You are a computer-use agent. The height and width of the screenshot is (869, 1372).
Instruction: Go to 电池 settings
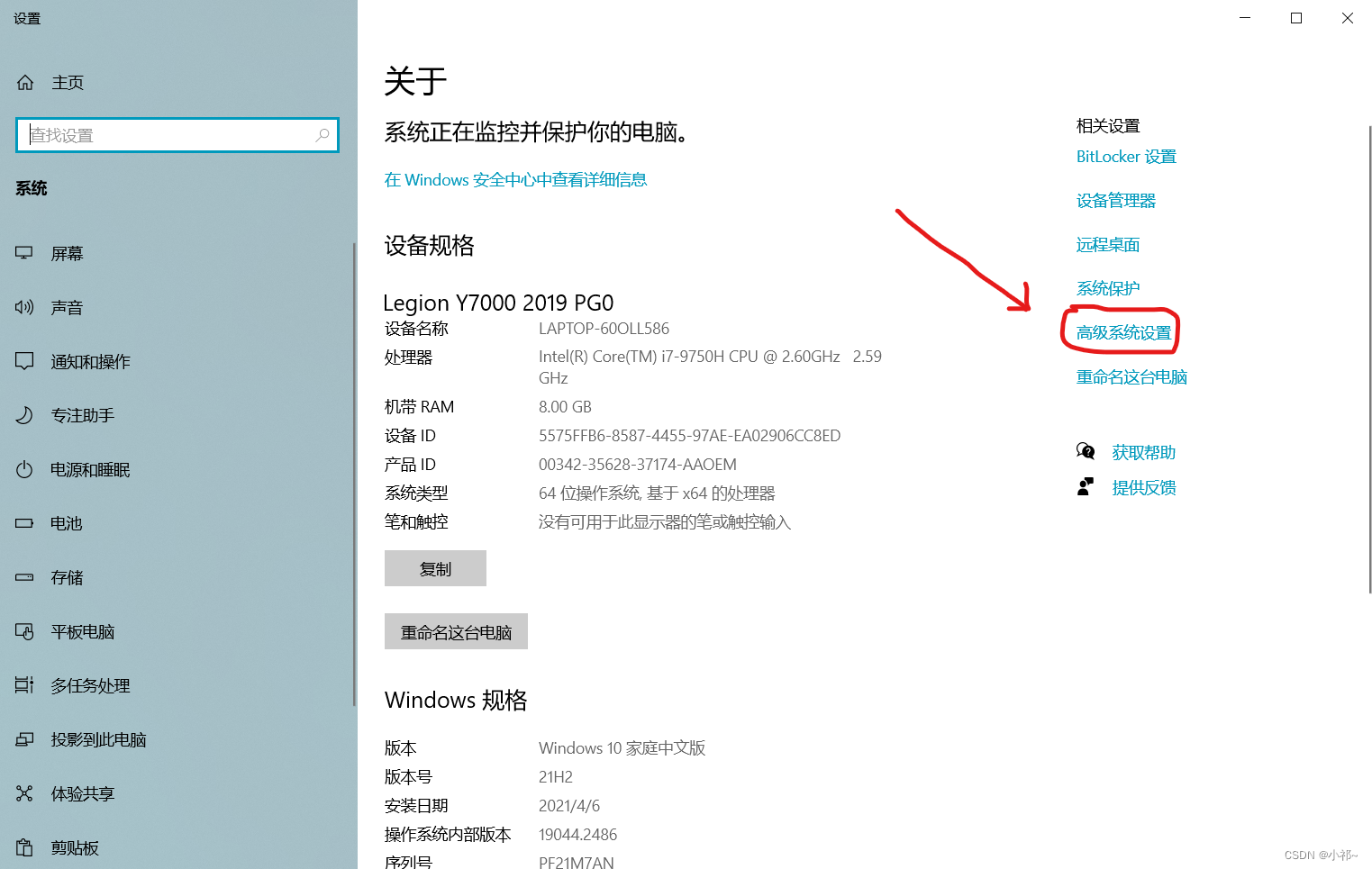pos(67,523)
